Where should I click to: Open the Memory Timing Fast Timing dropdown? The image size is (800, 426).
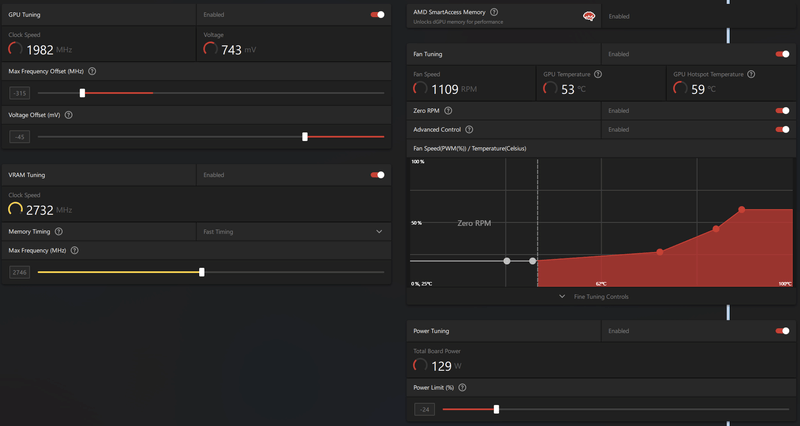click(x=293, y=232)
